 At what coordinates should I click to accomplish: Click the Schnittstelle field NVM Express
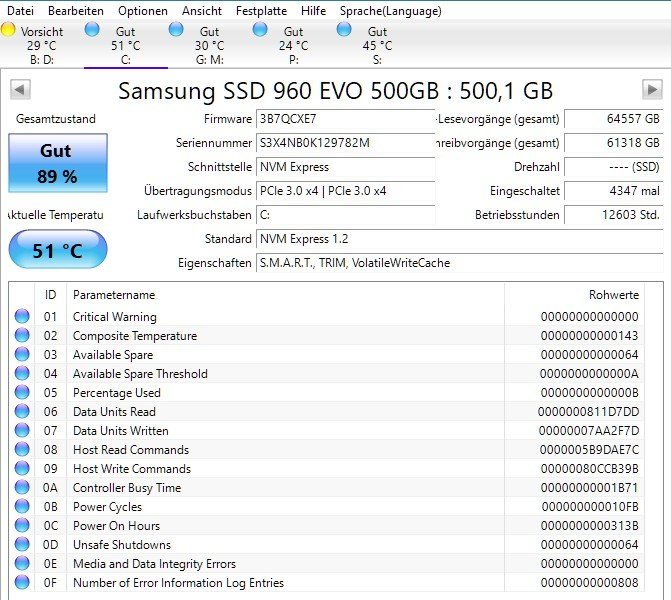pos(345,166)
